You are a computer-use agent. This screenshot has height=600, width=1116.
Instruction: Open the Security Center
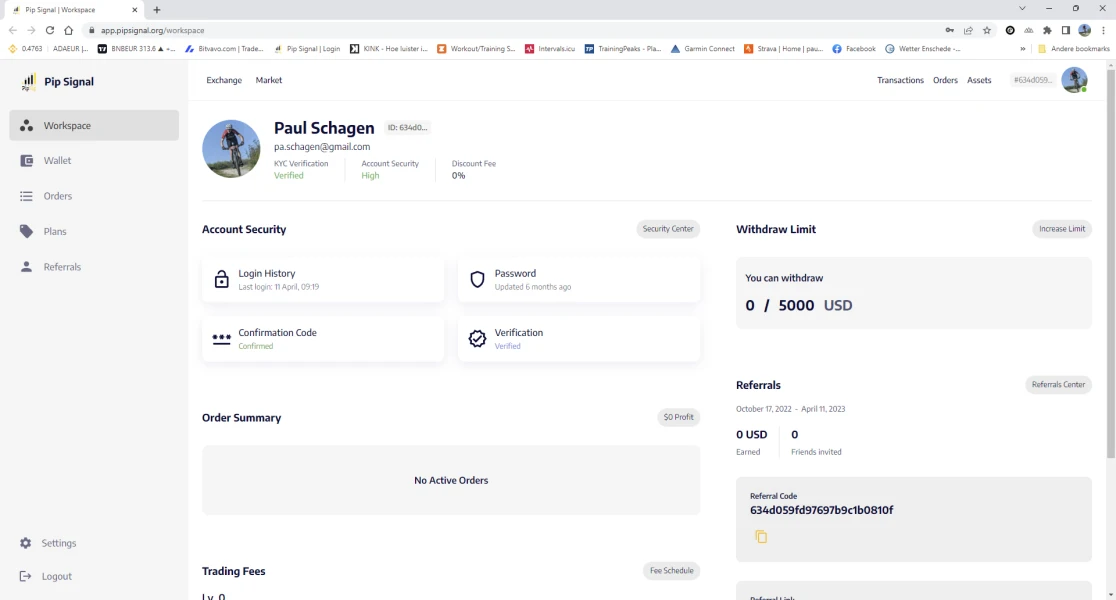coord(668,229)
